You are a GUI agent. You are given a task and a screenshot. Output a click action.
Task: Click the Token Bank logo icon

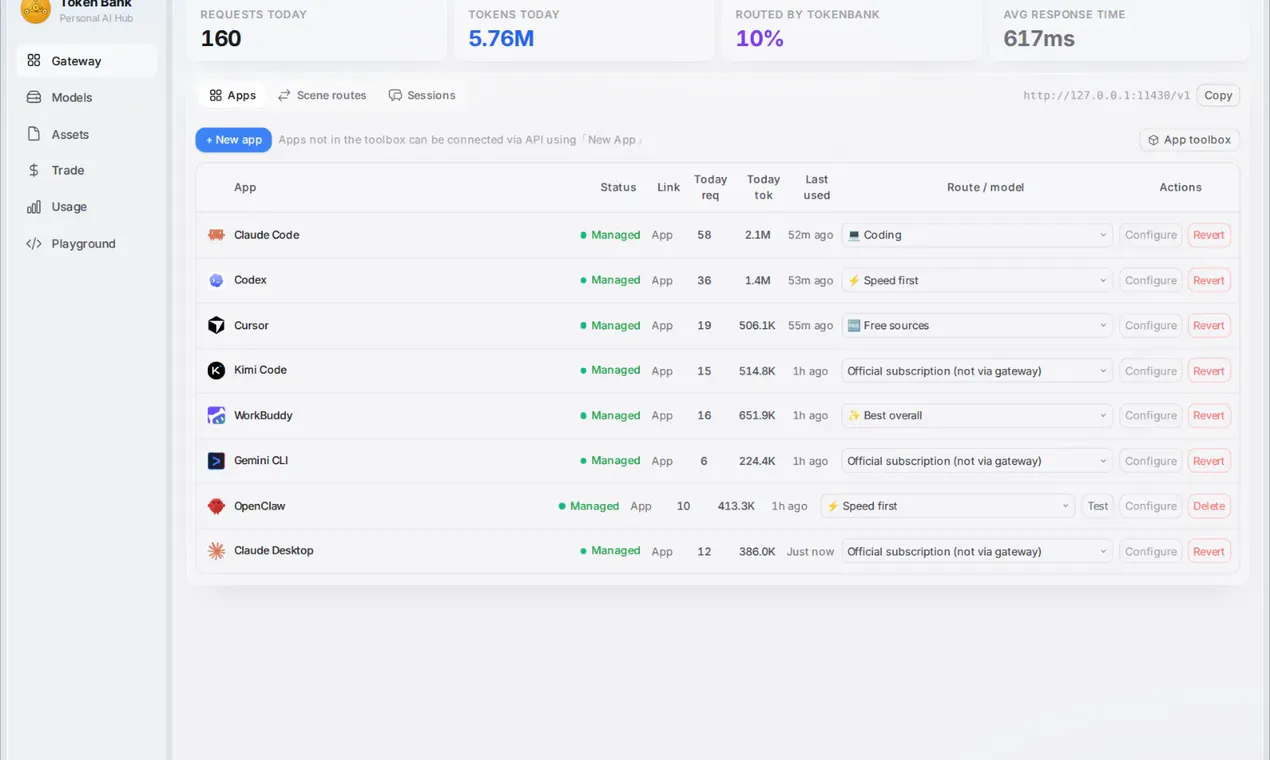point(35,10)
